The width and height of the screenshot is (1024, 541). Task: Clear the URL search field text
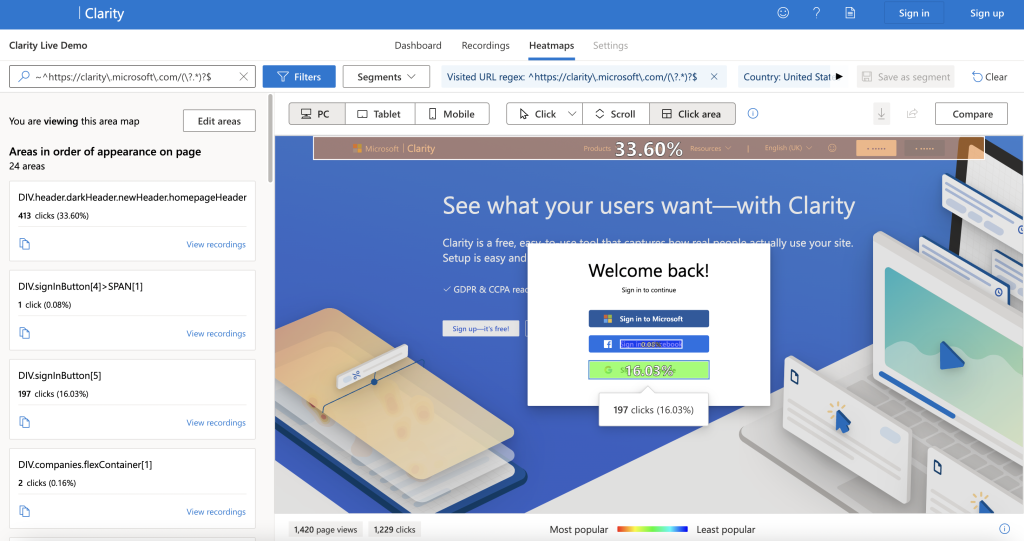pyautogui.click(x=244, y=77)
